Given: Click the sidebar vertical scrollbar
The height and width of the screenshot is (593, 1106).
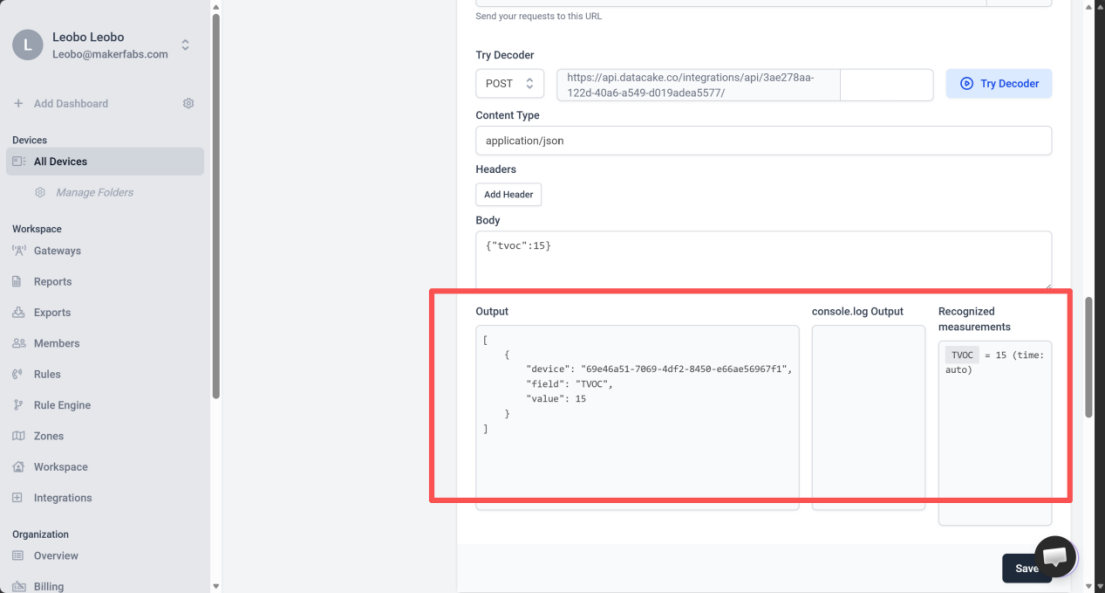Looking at the screenshot, I should pyautogui.click(x=216, y=207).
